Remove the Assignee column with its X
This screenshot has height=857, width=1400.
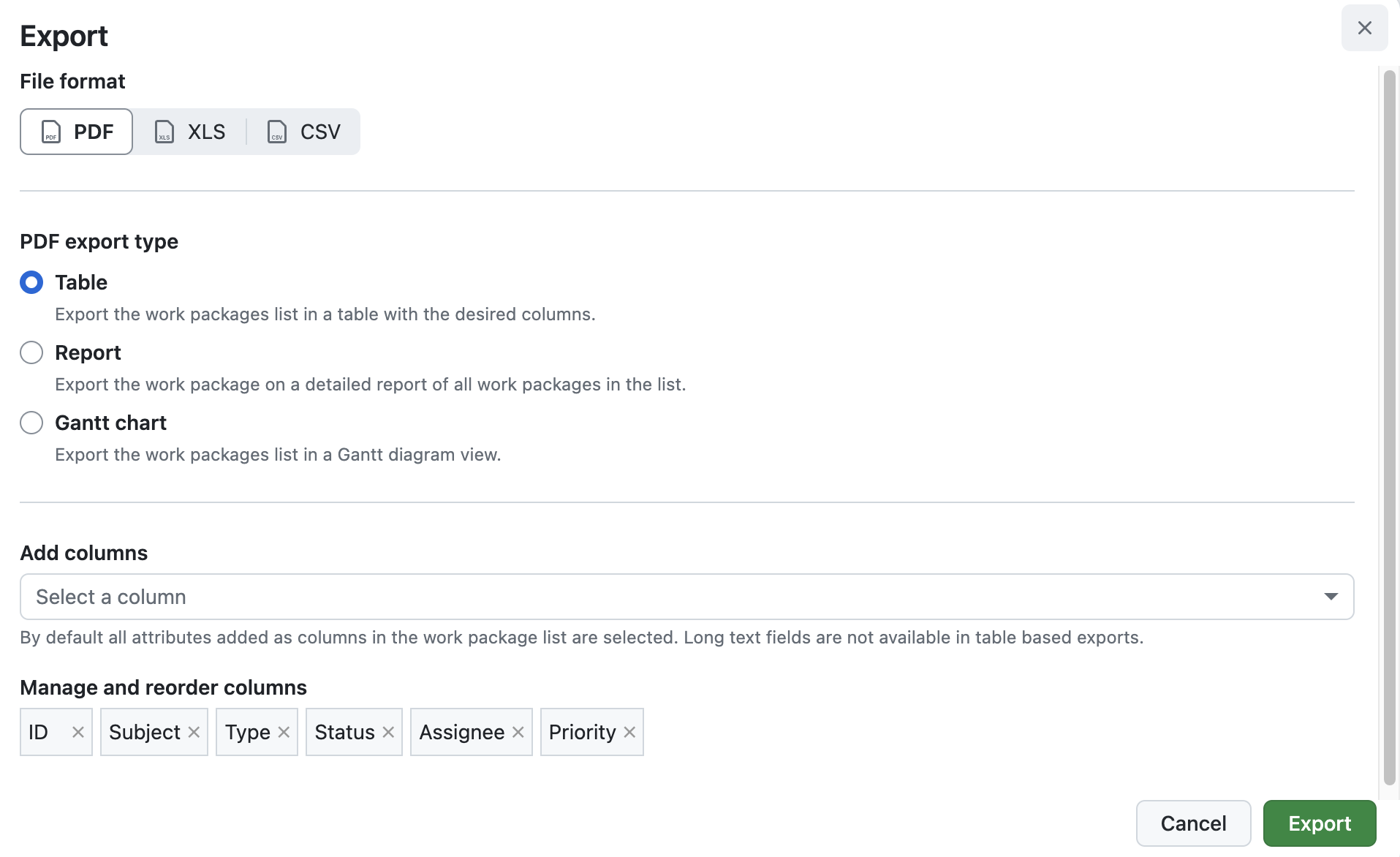point(518,731)
